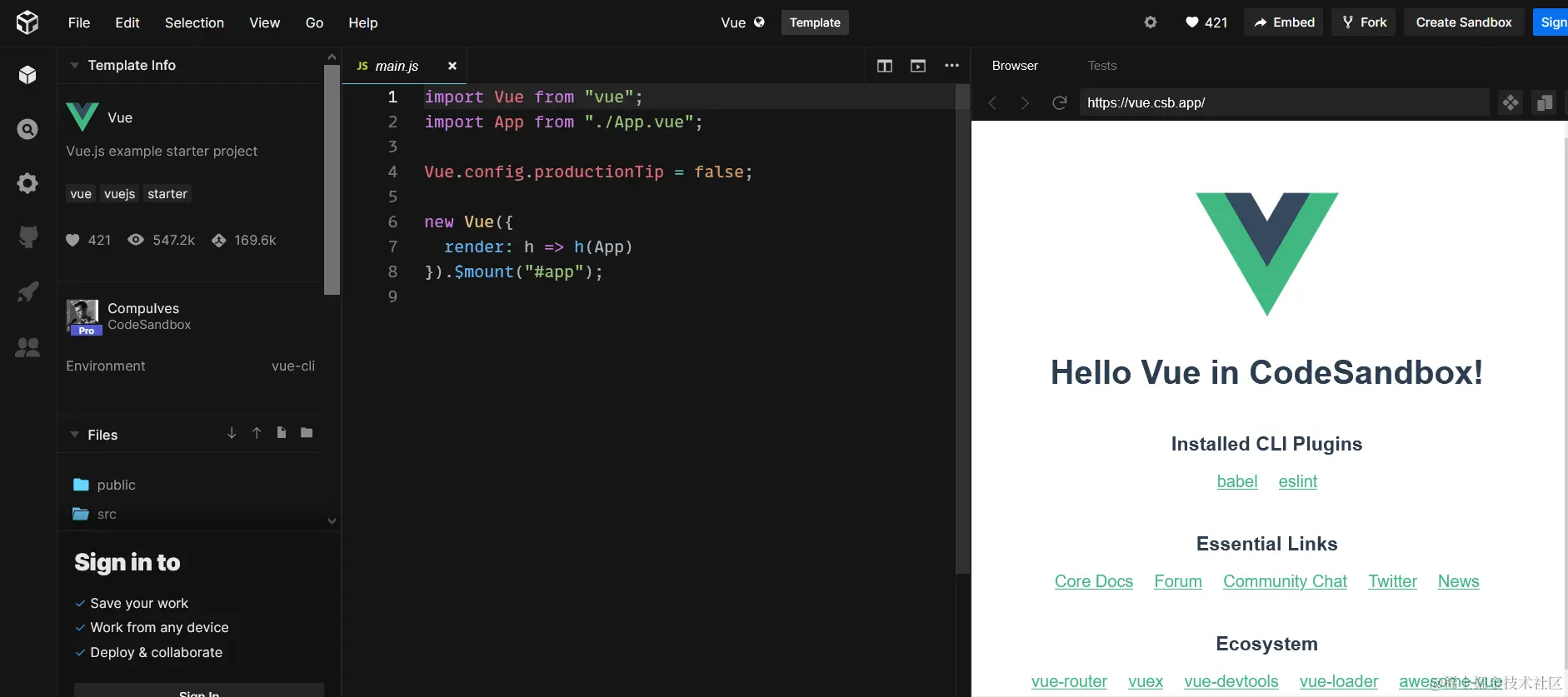
Task: Click the "starter" tag
Action: pos(167,194)
